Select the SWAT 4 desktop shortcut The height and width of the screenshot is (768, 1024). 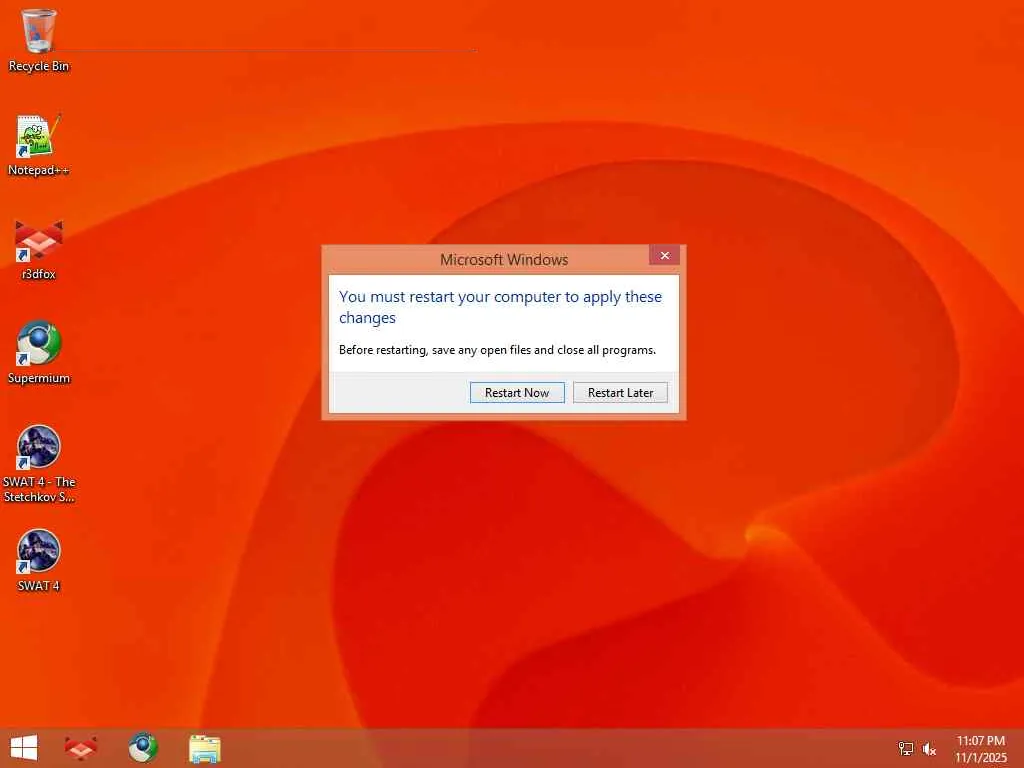click(39, 560)
